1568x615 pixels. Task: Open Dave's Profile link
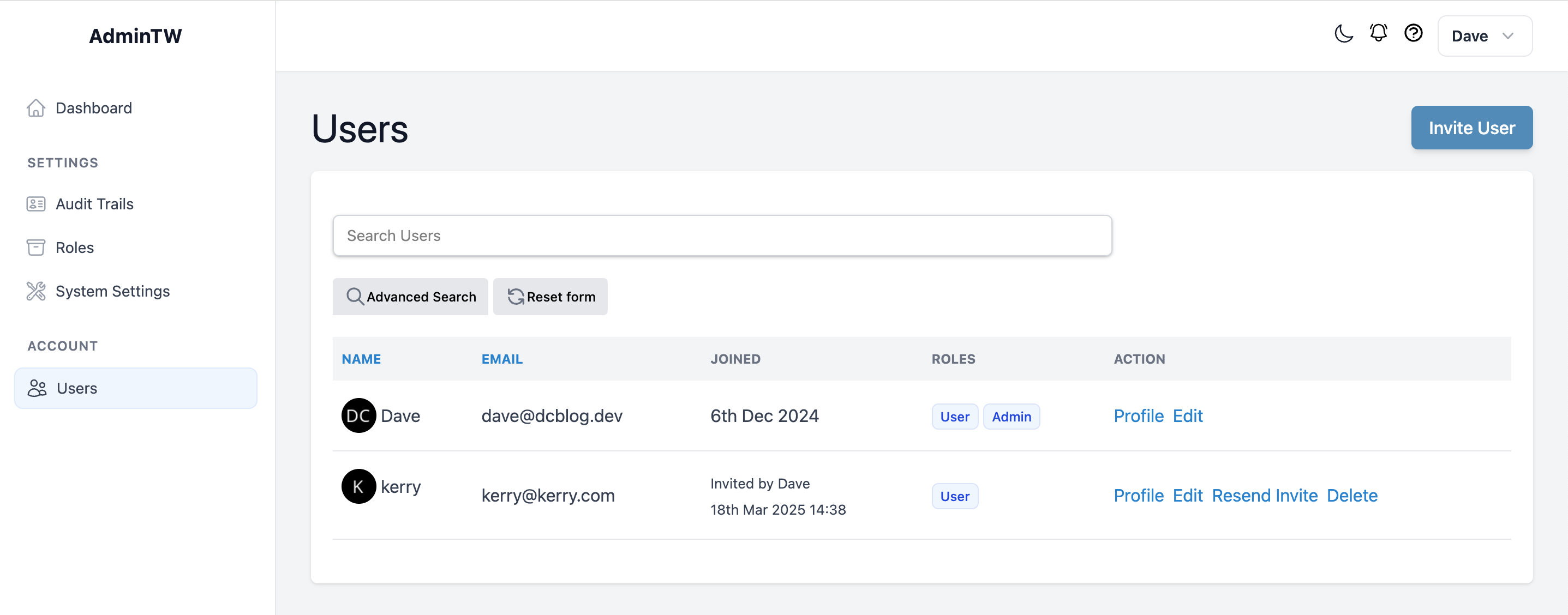[x=1138, y=415]
